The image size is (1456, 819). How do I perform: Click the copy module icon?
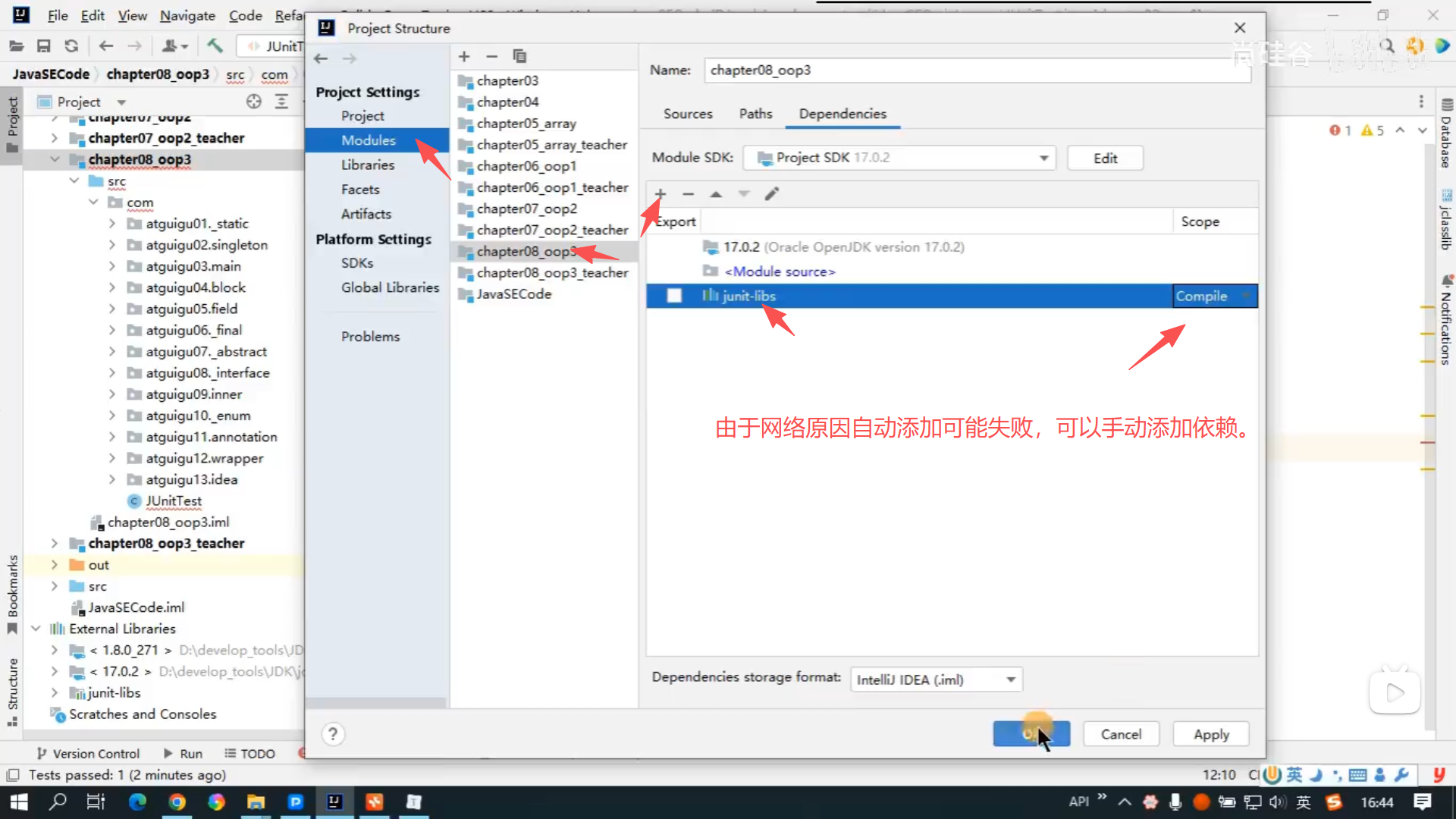coord(519,56)
